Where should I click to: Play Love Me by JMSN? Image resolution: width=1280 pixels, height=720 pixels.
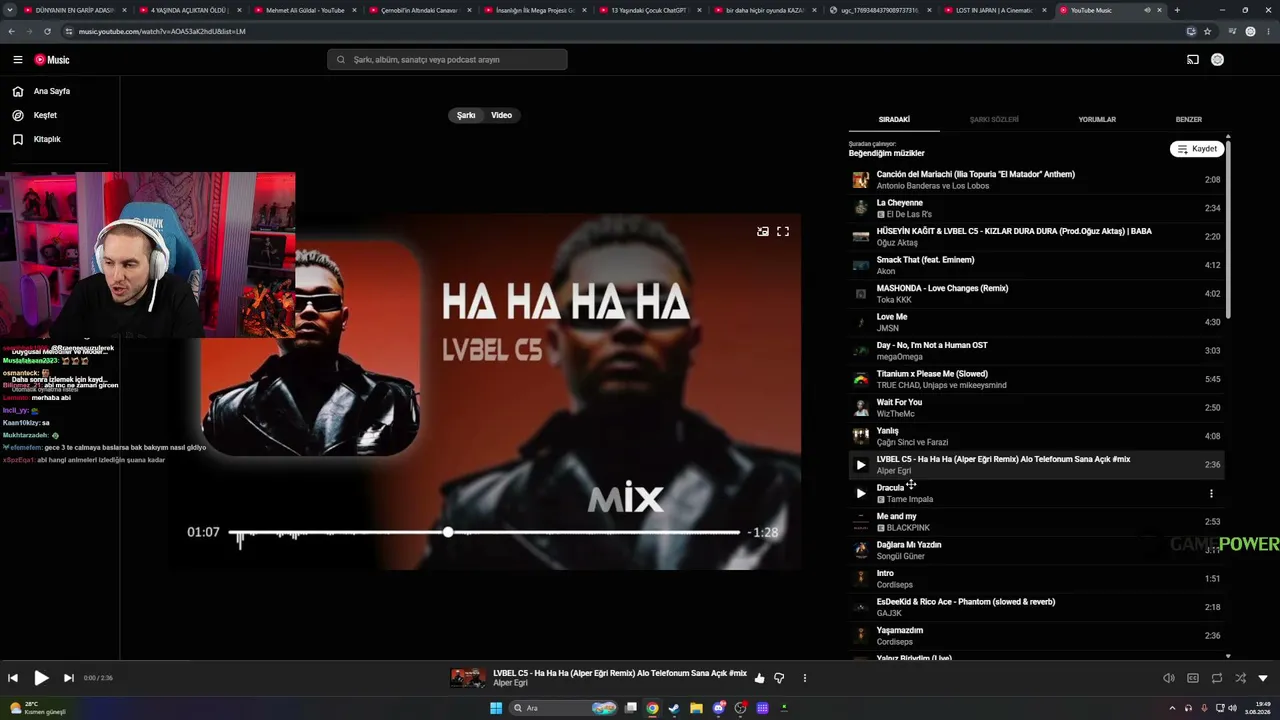click(1036, 322)
